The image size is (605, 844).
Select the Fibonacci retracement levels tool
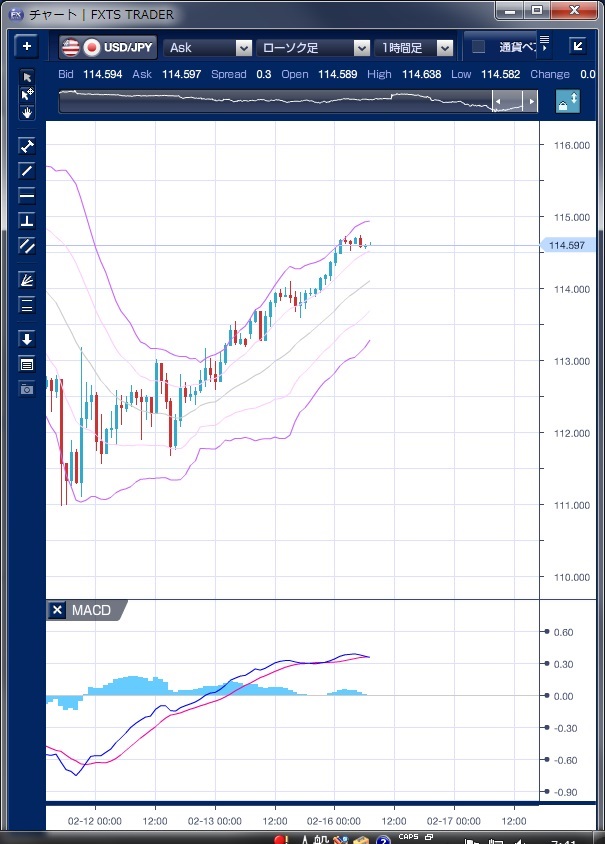pos(27,305)
